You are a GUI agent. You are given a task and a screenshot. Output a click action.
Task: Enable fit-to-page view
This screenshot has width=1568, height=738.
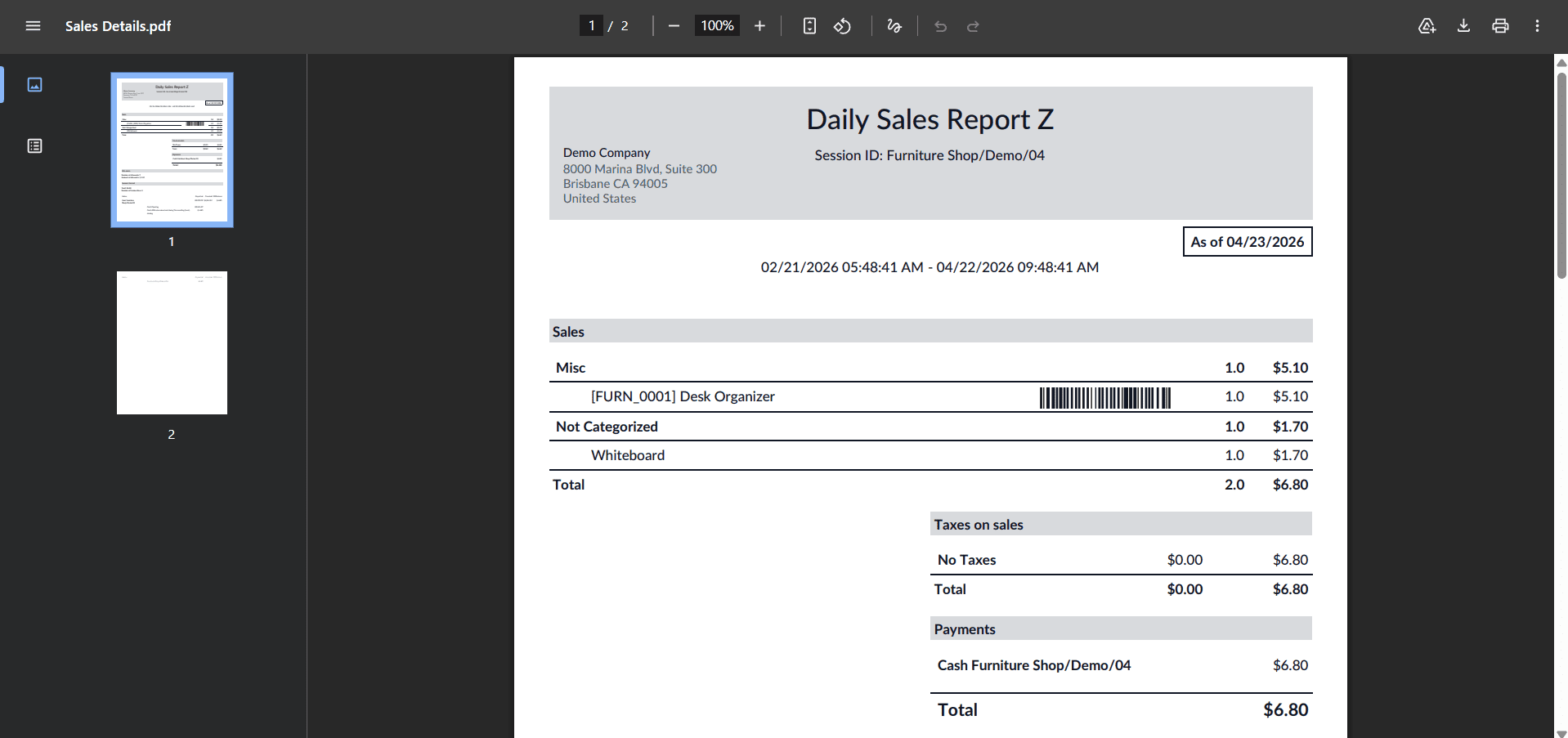(x=809, y=25)
